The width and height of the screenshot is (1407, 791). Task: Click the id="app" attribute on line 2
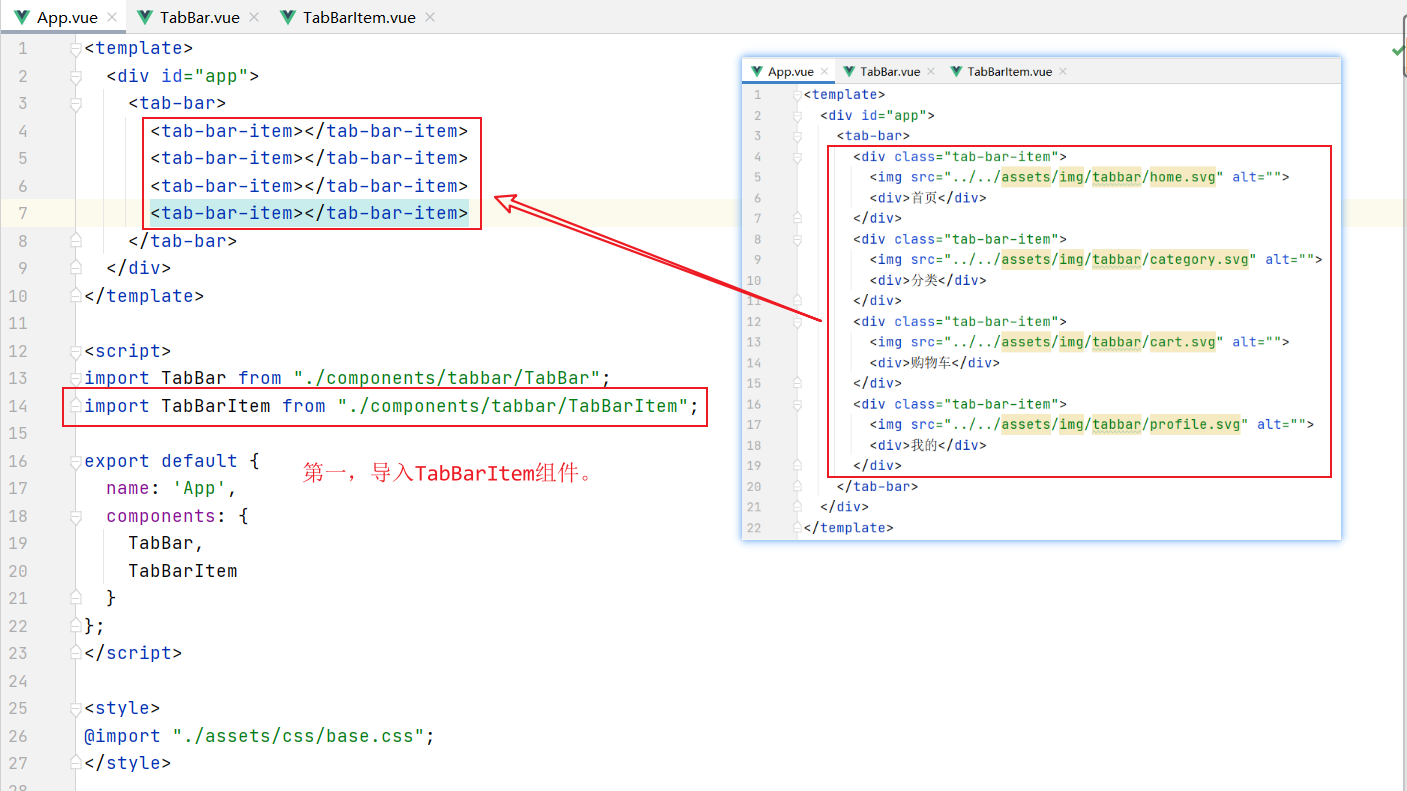click(205, 76)
